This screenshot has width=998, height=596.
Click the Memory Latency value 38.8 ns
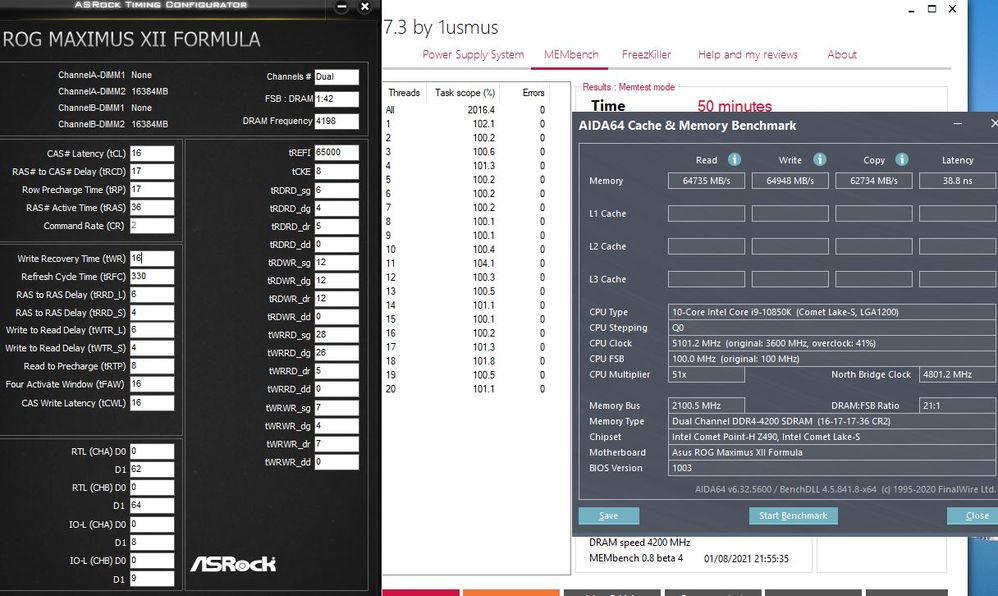pyautogui.click(x=958, y=181)
